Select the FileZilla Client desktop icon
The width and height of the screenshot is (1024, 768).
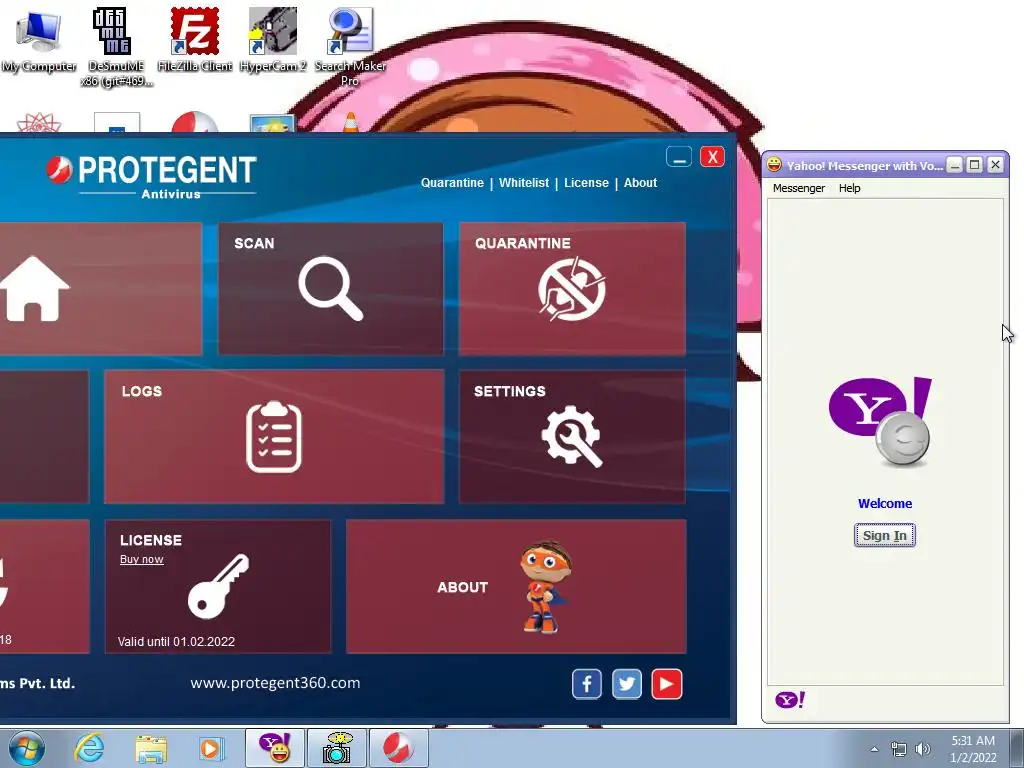195,40
